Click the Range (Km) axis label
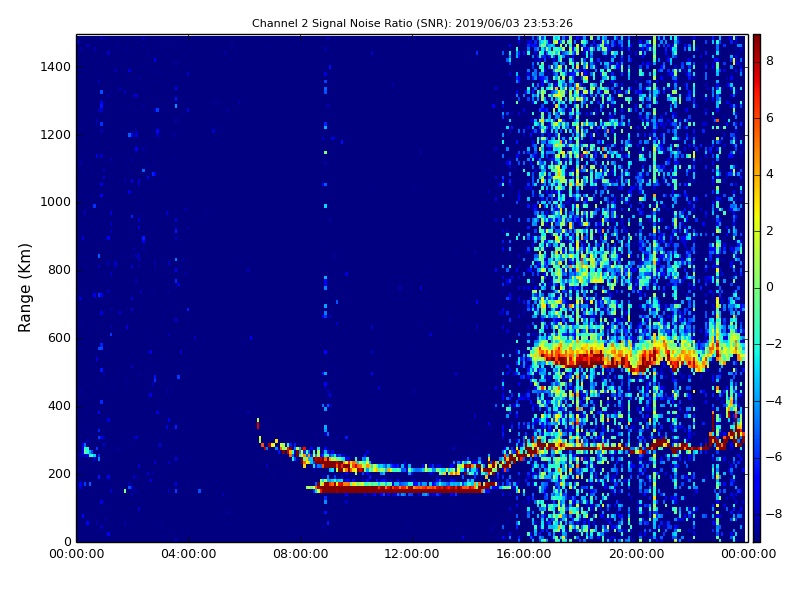800x600 pixels. pos(24,288)
